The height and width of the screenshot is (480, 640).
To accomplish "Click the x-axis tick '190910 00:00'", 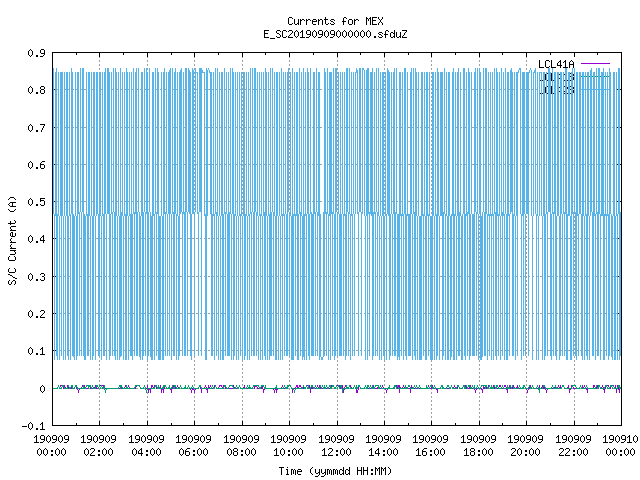I will [x=620, y=446].
